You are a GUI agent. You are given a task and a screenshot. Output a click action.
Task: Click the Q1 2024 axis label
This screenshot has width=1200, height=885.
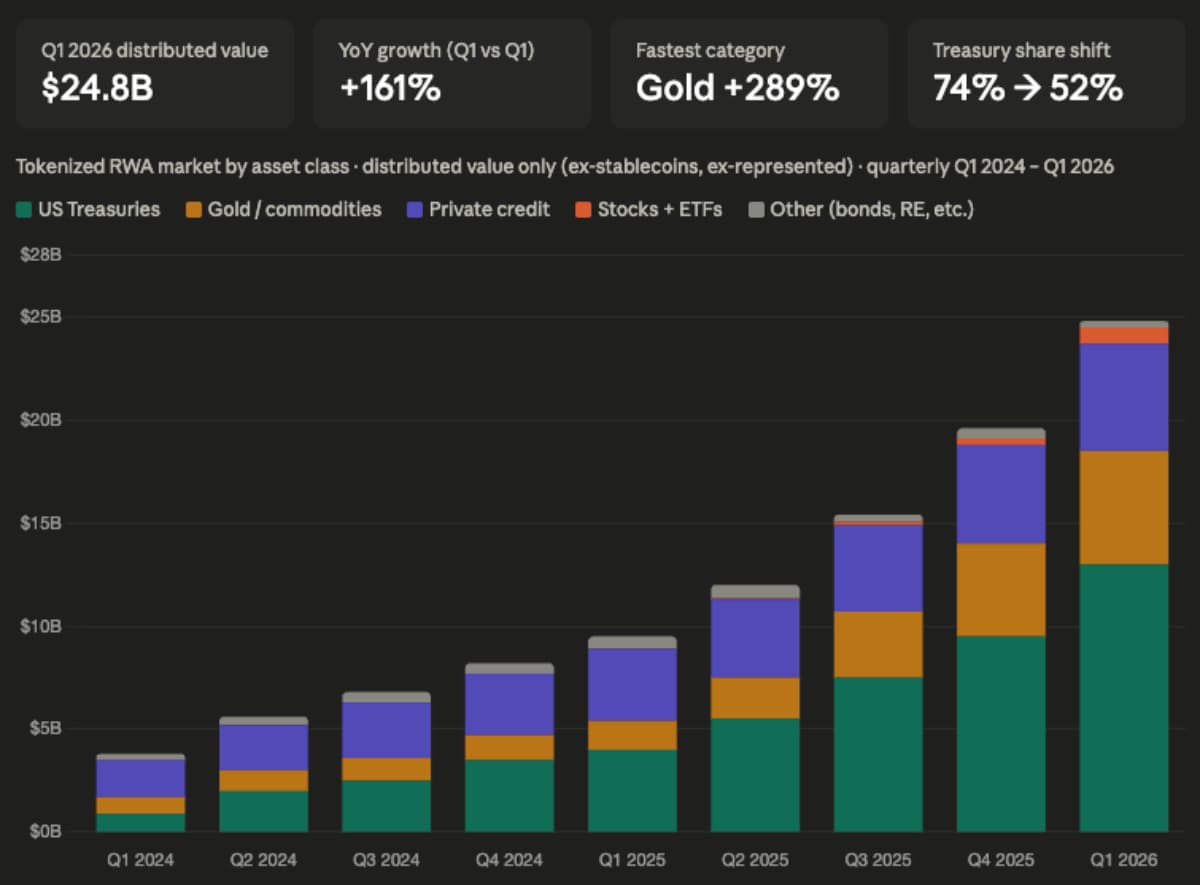click(x=141, y=859)
